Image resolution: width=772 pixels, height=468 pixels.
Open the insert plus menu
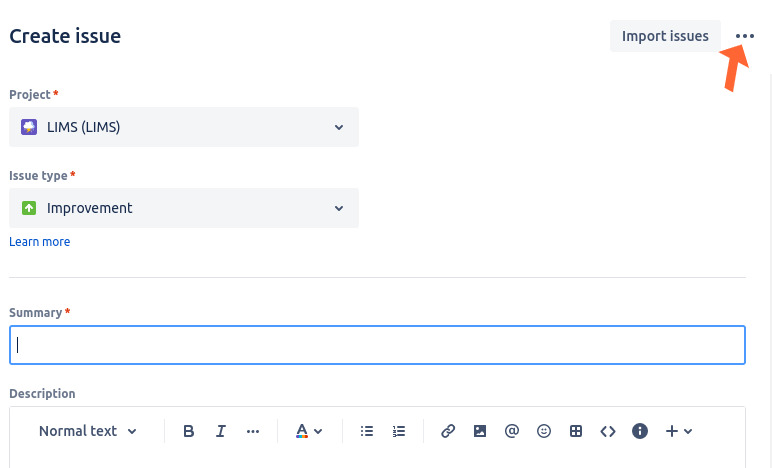tap(679, 431)
